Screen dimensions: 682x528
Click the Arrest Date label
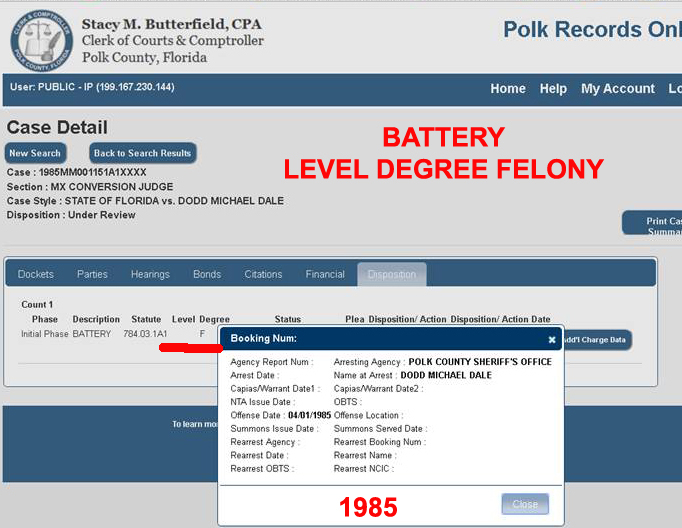coord(254,375)
